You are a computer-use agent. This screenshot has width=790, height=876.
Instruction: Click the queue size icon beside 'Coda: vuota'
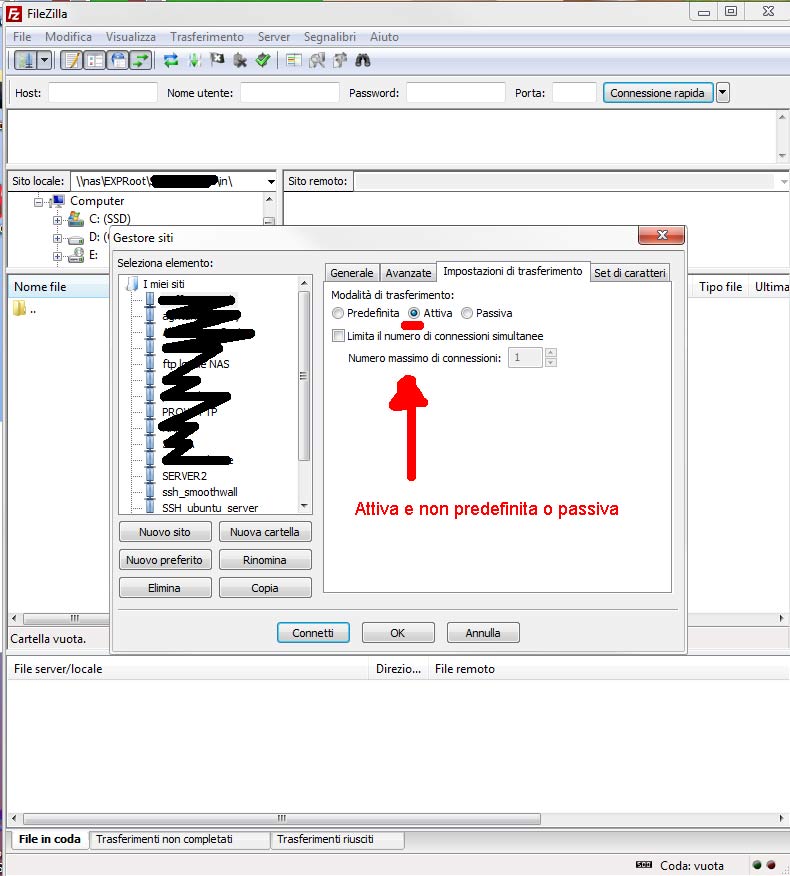click(x=644, y=865)
